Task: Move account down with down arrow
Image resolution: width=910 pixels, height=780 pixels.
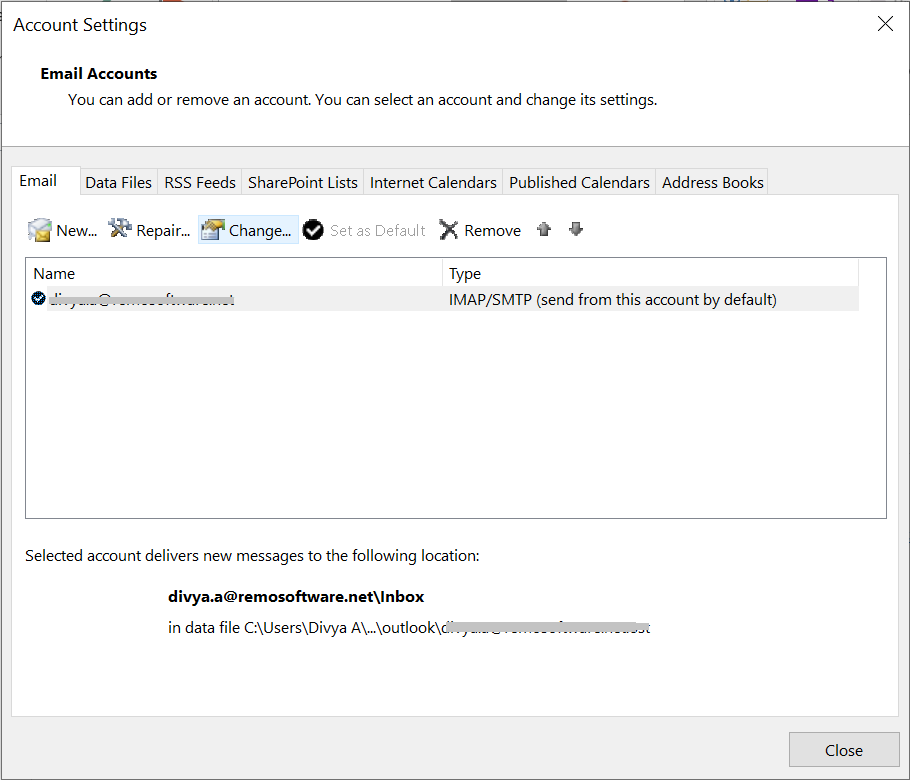Action: tap(576, 229)
